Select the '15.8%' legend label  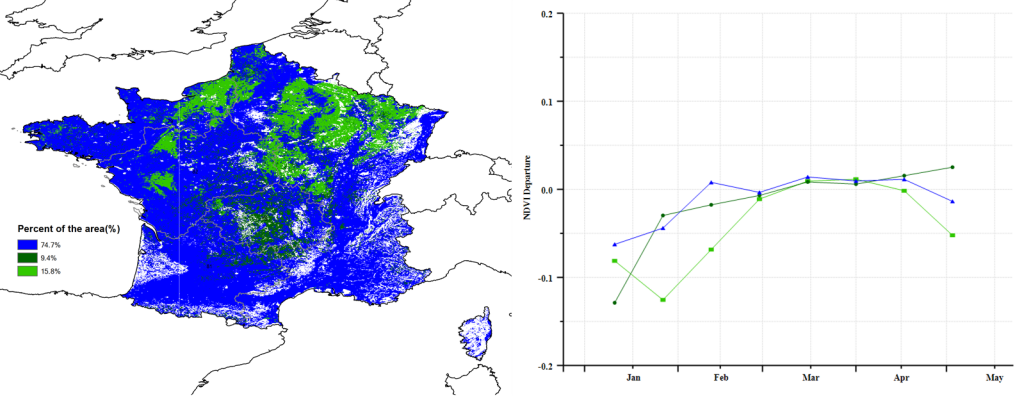(x=50, y=271)
